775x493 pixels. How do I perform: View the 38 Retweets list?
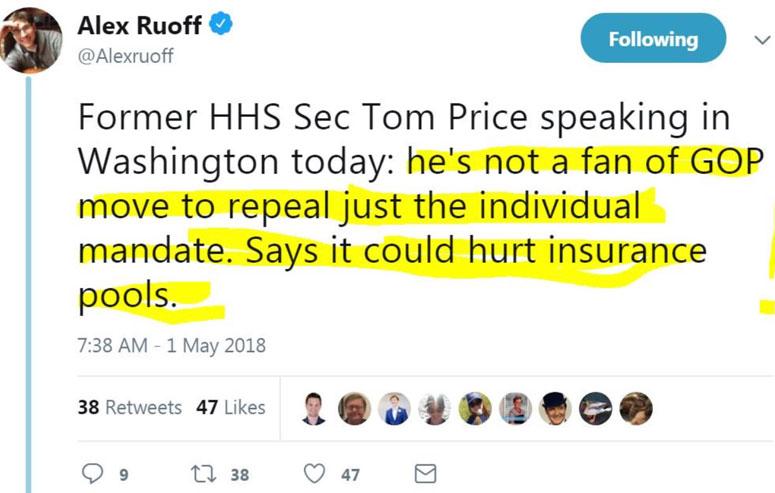click(x=130, y=407)
